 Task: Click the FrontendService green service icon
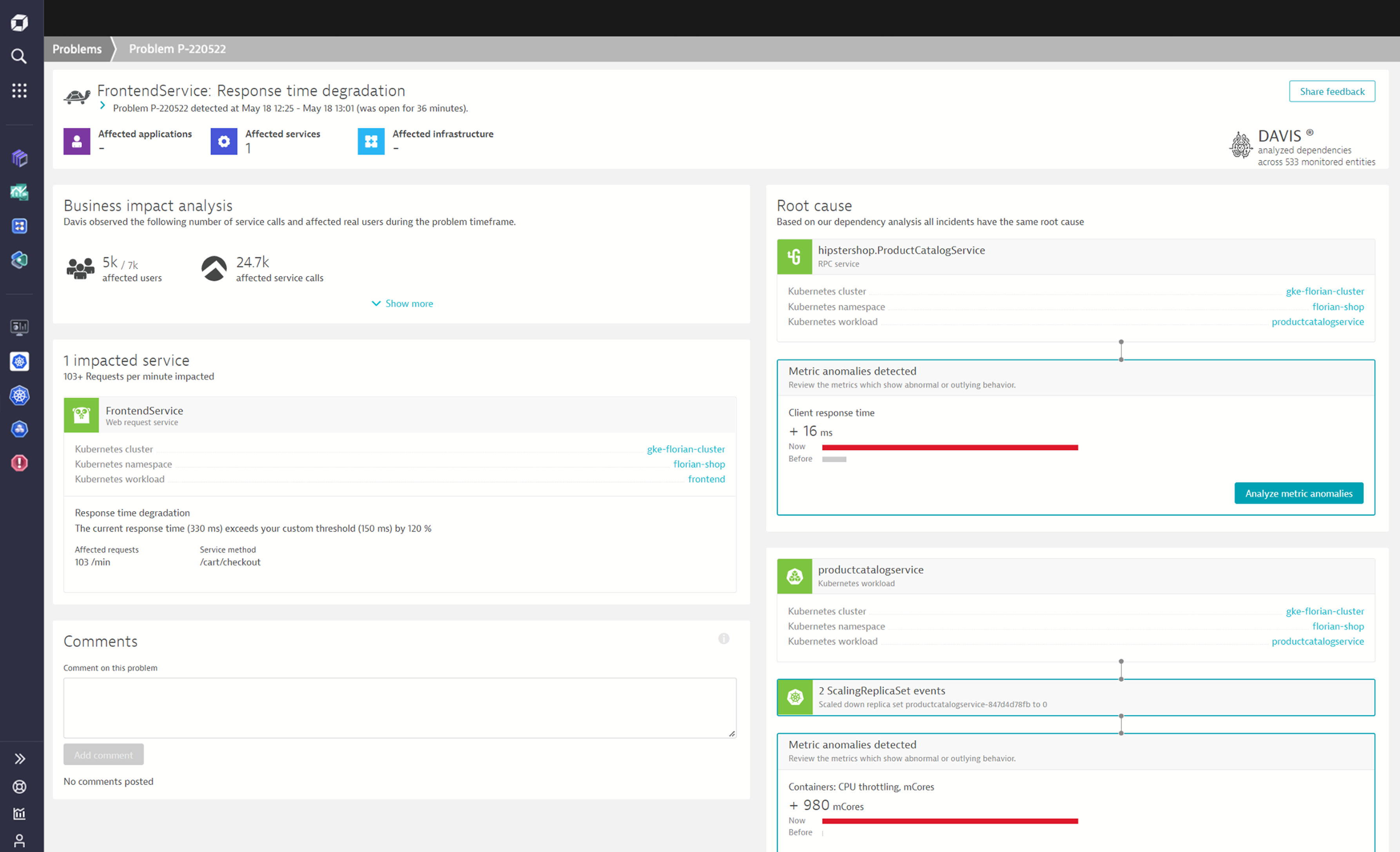pos(81,415)
